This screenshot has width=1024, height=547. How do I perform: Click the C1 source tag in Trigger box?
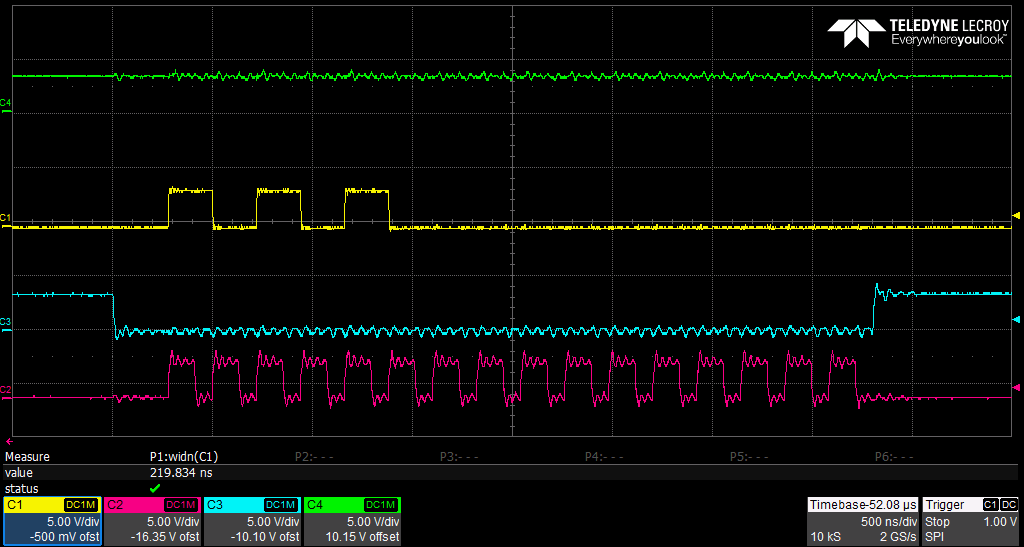pyautogui.click(x=991, y=505)
